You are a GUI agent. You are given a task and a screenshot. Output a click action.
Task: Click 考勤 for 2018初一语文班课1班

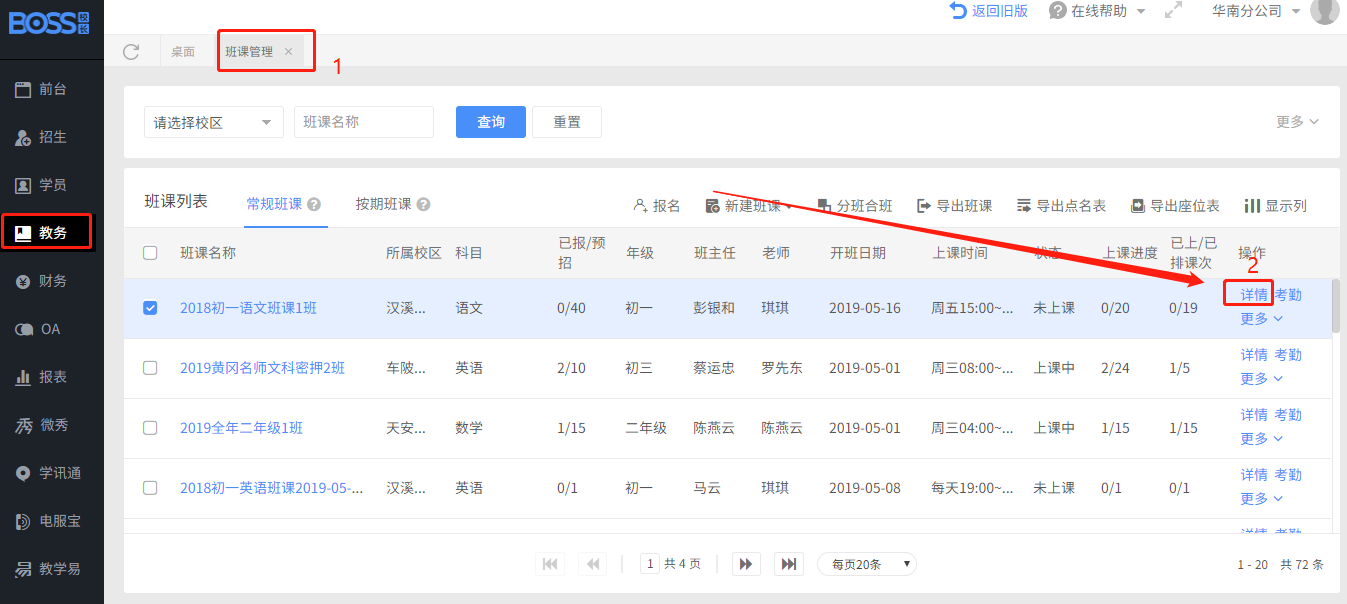1288,295
